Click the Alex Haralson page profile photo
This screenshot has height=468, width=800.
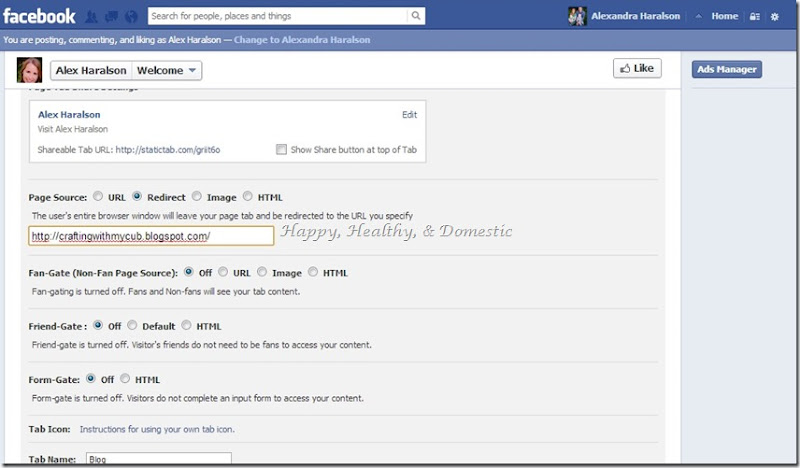[30, 70]
